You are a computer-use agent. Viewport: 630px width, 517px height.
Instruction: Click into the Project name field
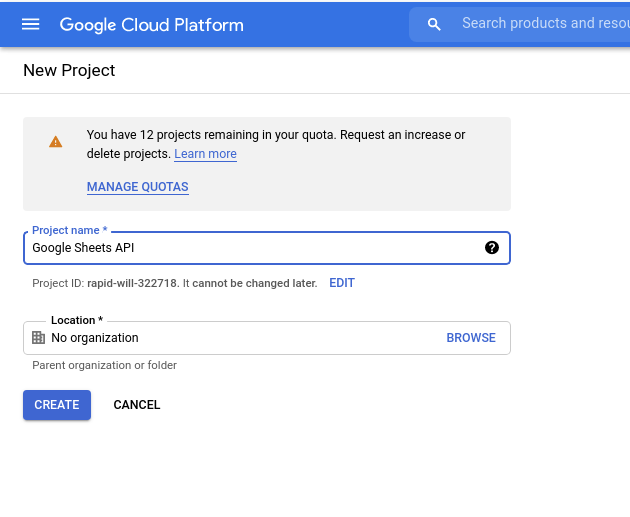[267, 248]
